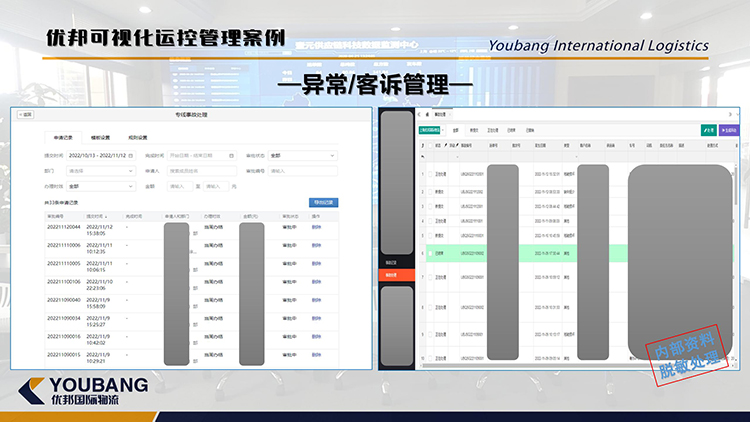Check the checkbox of row 2 in right table
The width and height of the screenshot is (750, 422).
click(x=430, y=192)
